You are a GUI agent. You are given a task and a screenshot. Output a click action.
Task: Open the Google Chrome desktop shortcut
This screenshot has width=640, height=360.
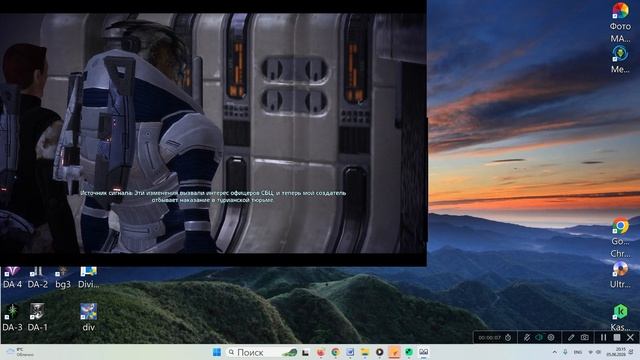[620, 238]
